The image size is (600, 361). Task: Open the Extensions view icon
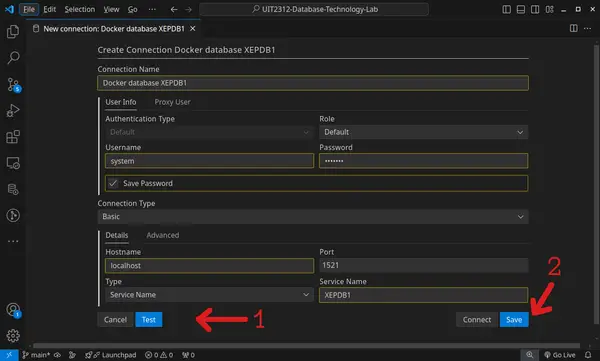13,137
